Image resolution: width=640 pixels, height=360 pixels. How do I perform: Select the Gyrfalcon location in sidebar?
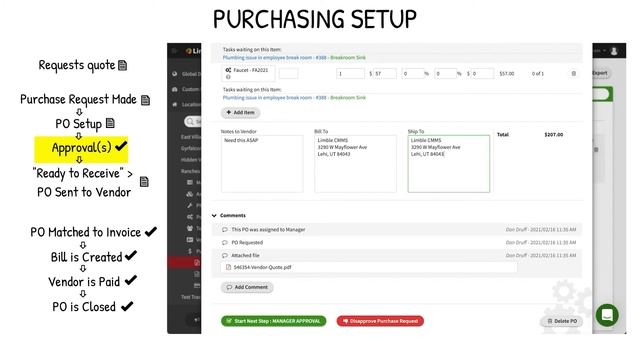tap(191, 148)
